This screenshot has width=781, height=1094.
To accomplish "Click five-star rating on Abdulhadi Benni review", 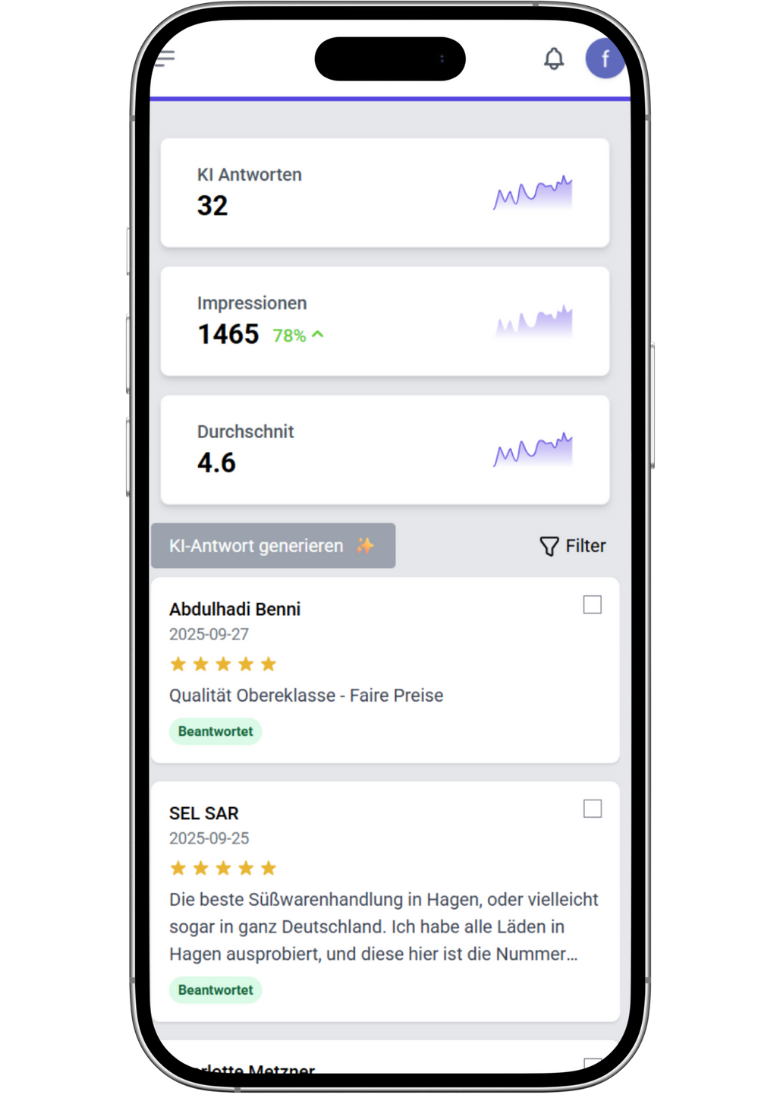I will tap(223, 664).
